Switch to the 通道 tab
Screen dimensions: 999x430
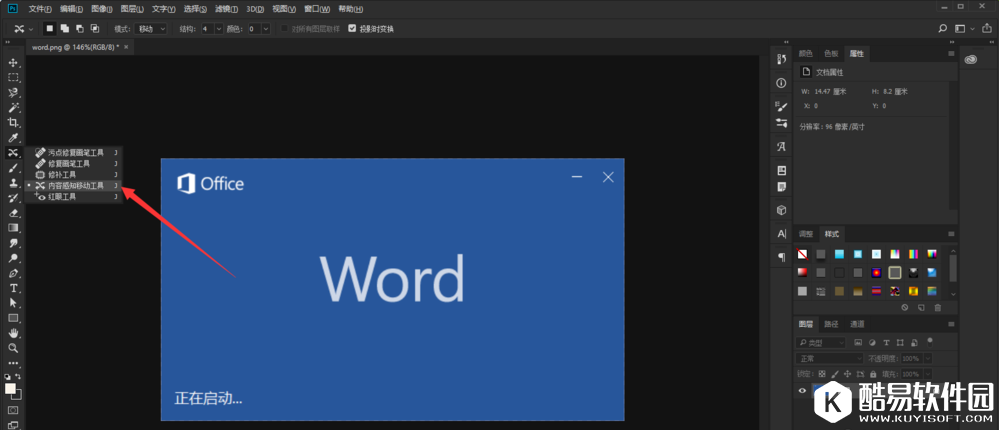[x=857, y=324]
